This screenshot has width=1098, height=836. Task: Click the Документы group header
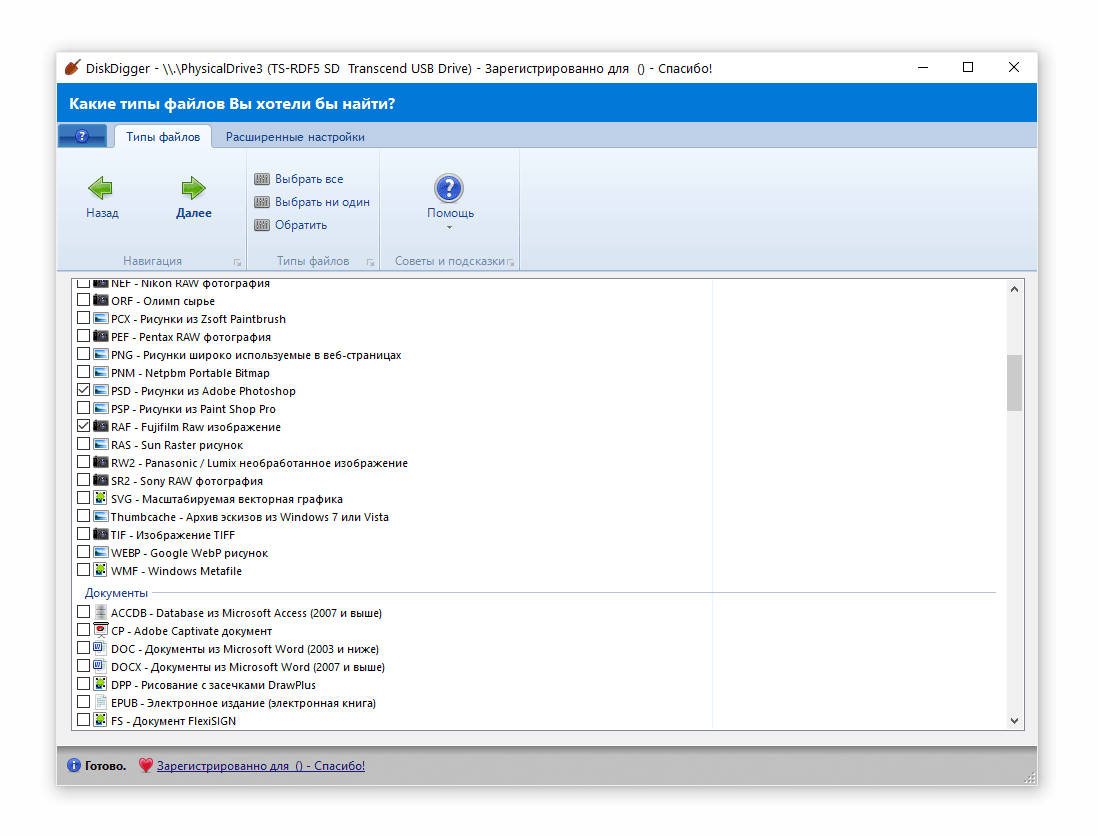click(x=116, y=593)
